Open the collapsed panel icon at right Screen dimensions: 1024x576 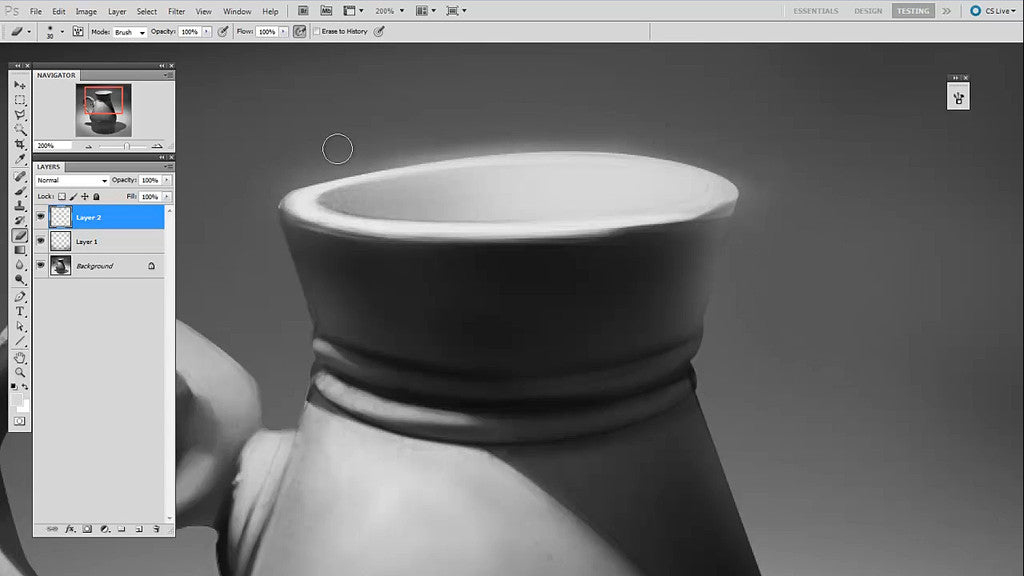click(958, 98)
